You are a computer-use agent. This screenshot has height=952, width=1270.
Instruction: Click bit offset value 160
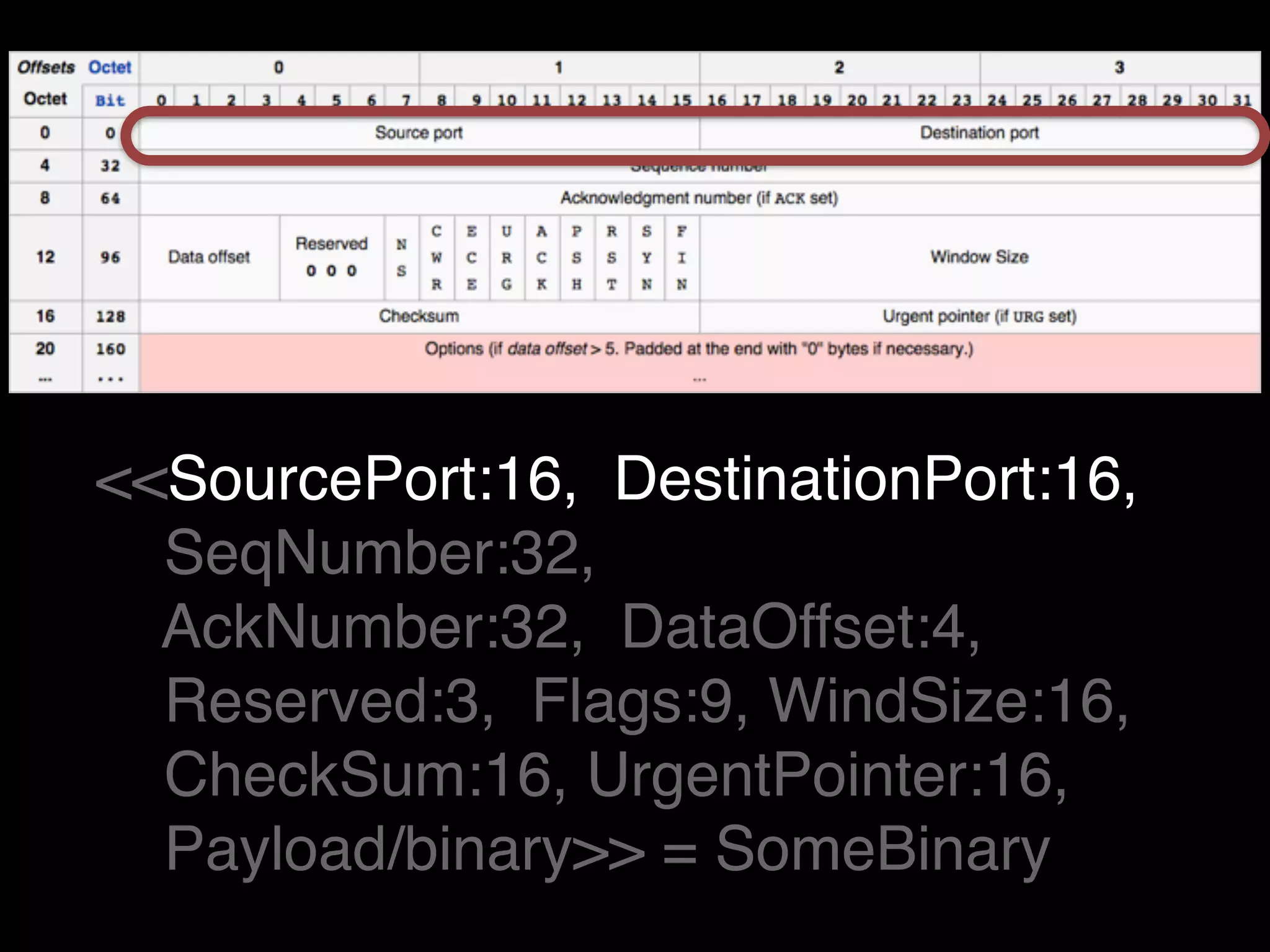(110, 349)
